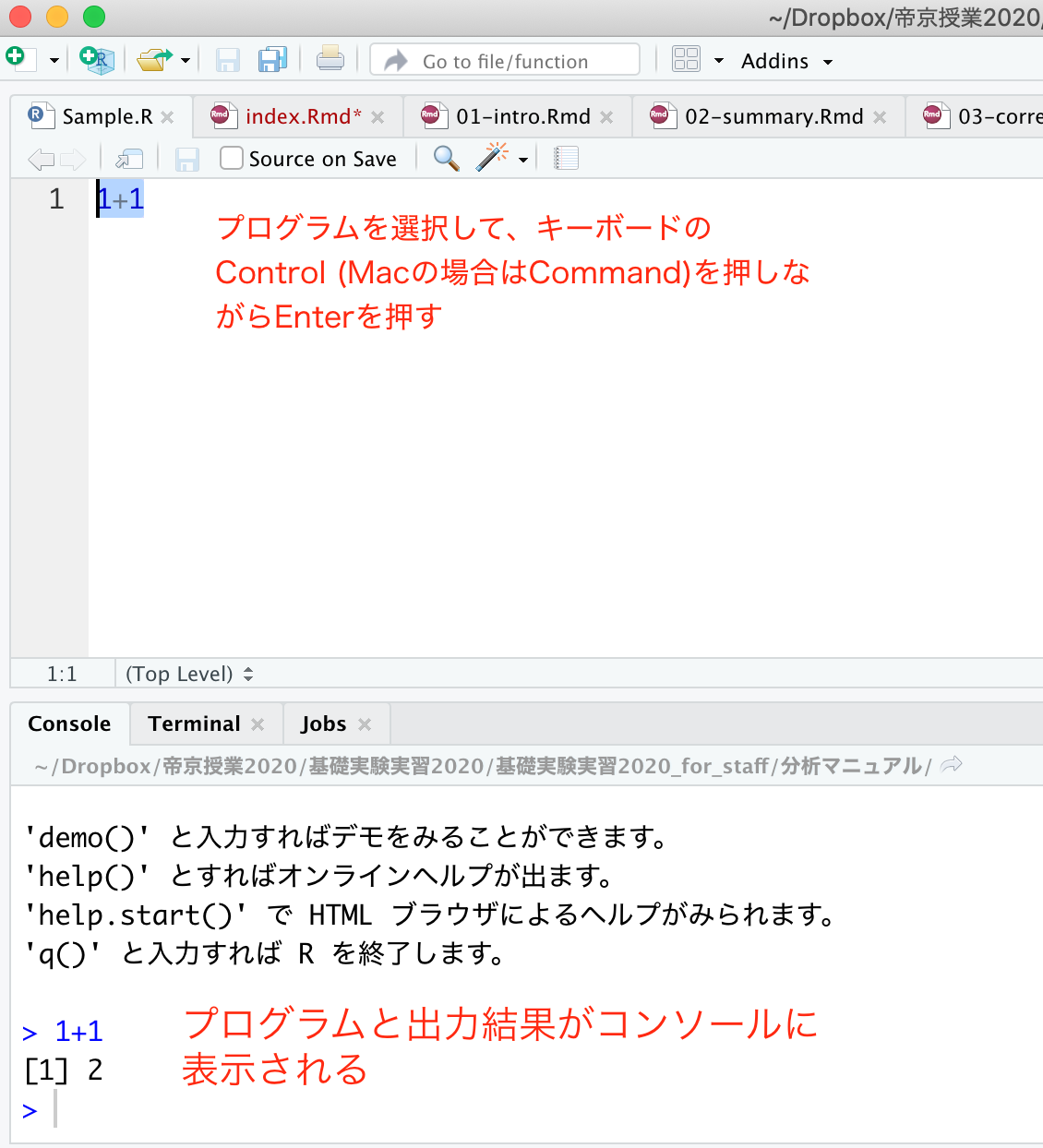Screen dimensions: 1043x1148
Task: Click the Go to file/function field
Action: point(505,61)
